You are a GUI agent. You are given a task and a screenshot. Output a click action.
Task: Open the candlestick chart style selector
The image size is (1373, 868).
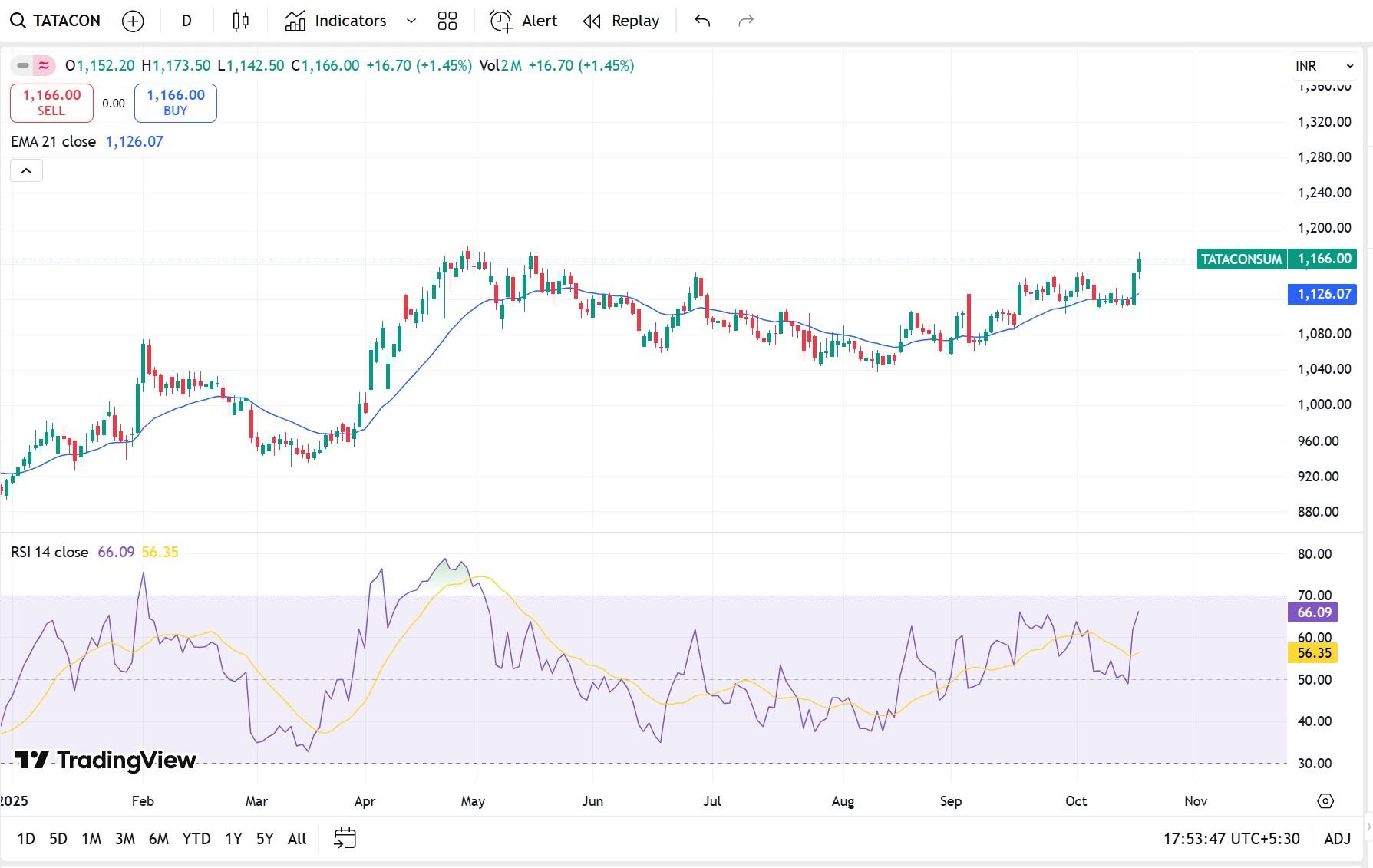pos(241,21)
